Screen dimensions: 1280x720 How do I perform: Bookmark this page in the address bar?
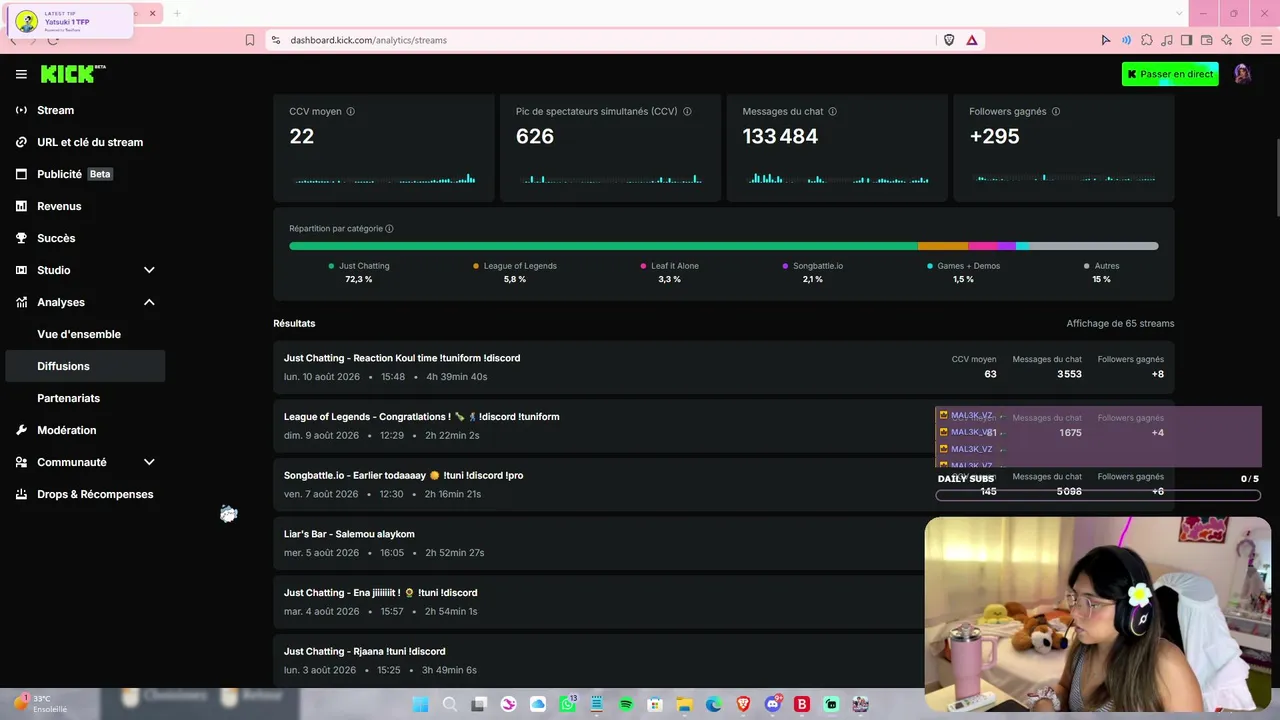click(250, 40)
